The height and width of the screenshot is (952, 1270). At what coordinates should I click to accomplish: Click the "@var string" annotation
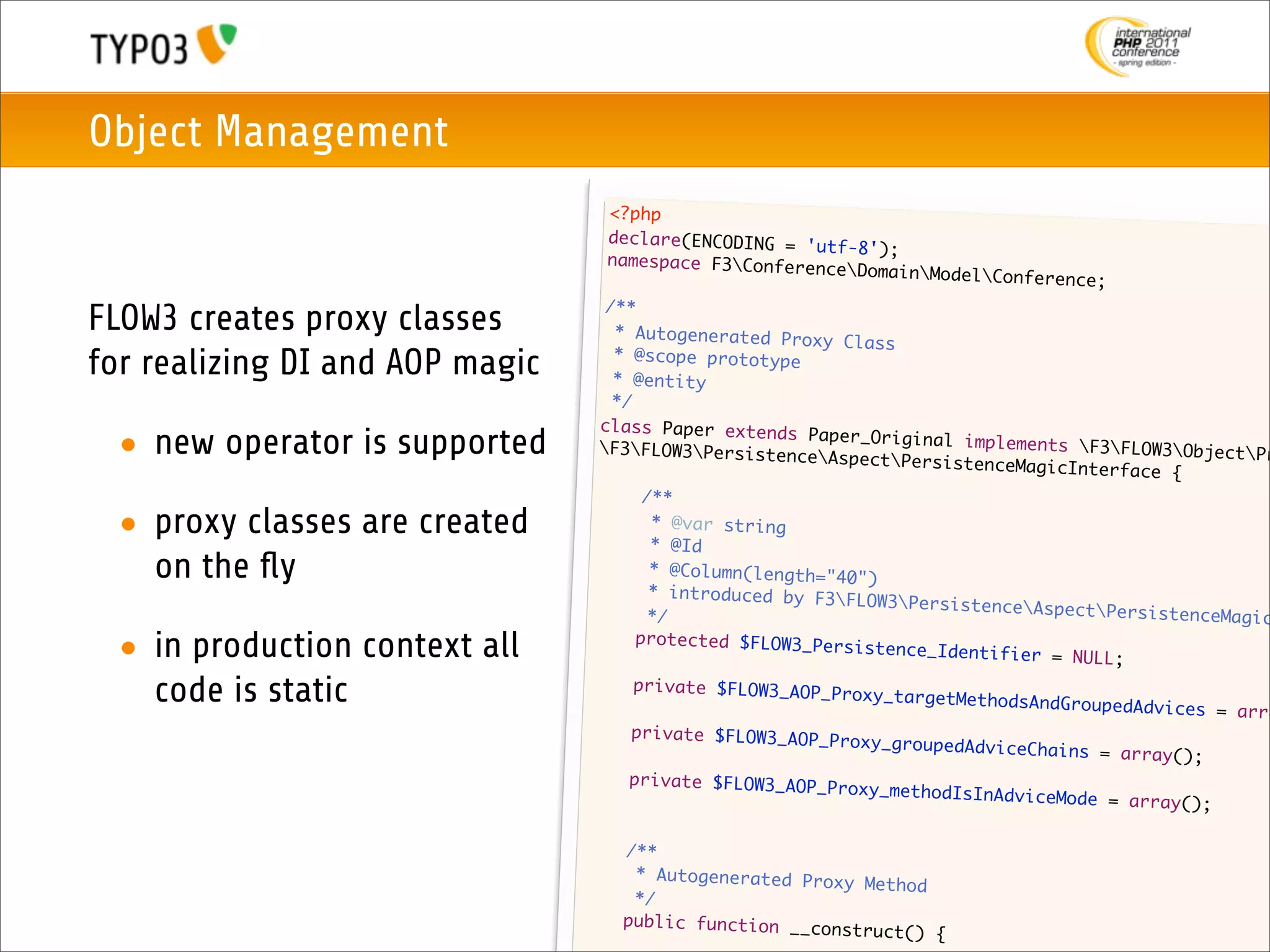click(728, 525)
